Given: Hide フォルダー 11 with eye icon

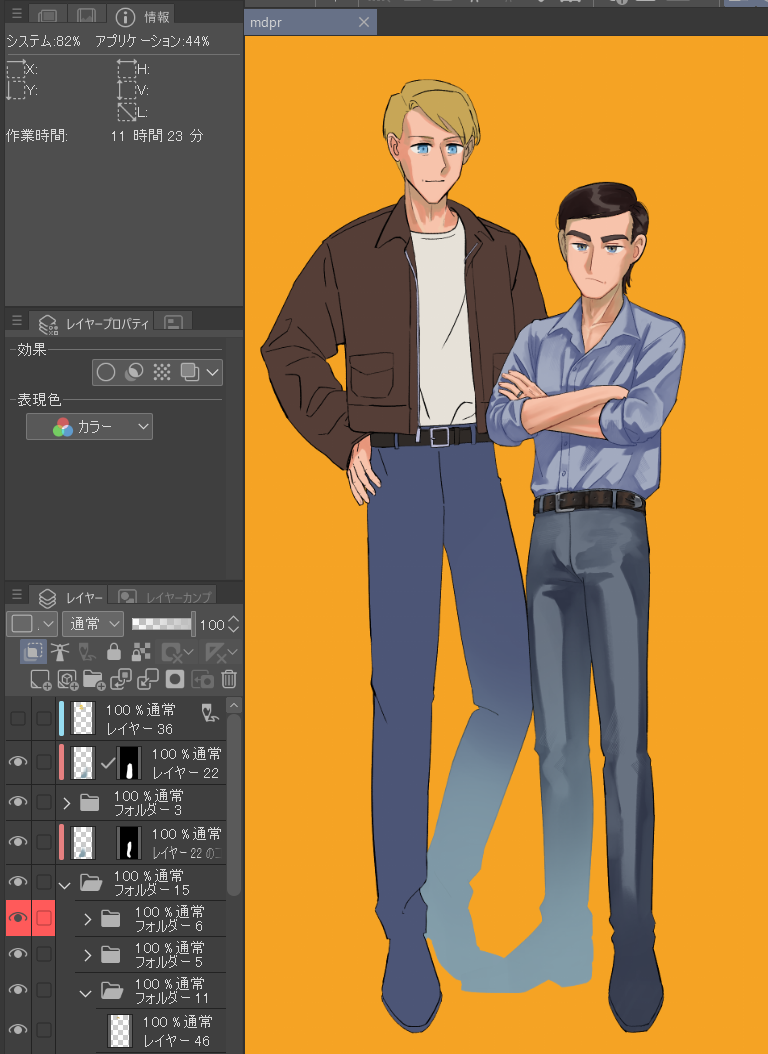Looking at the screenshot, I should coord(18,990).
